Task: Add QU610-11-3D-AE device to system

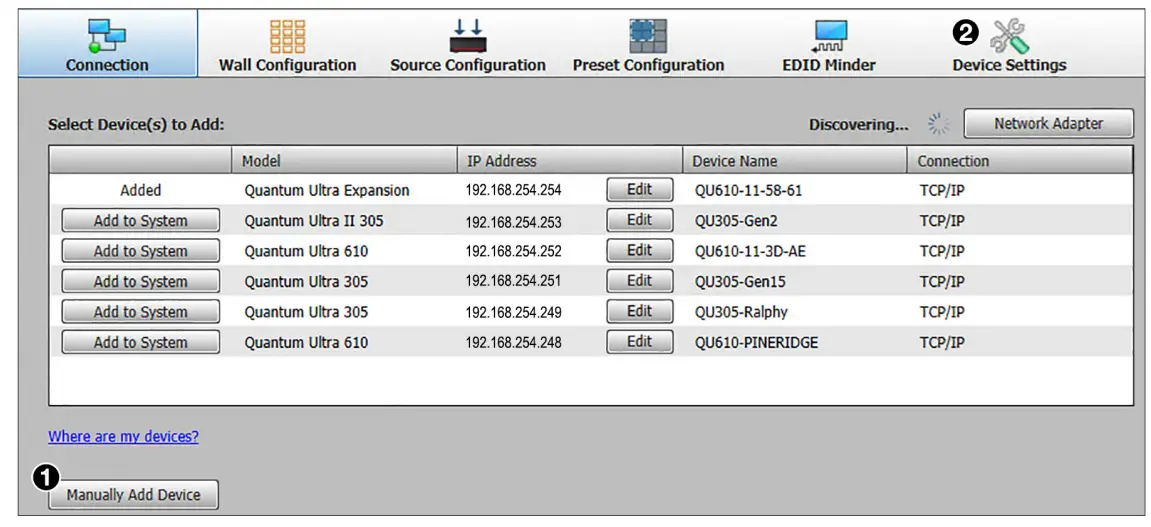Action: pos(140,251)
